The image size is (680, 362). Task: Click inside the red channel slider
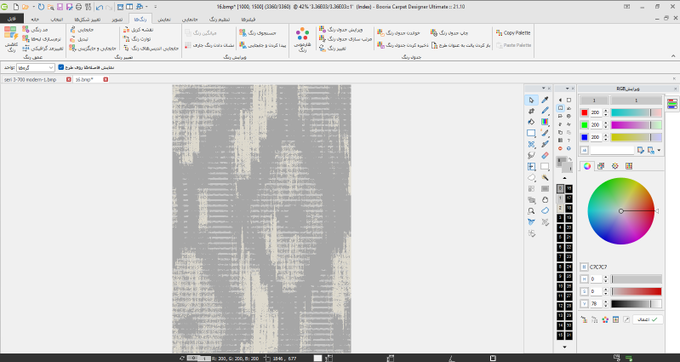[636, 113]
